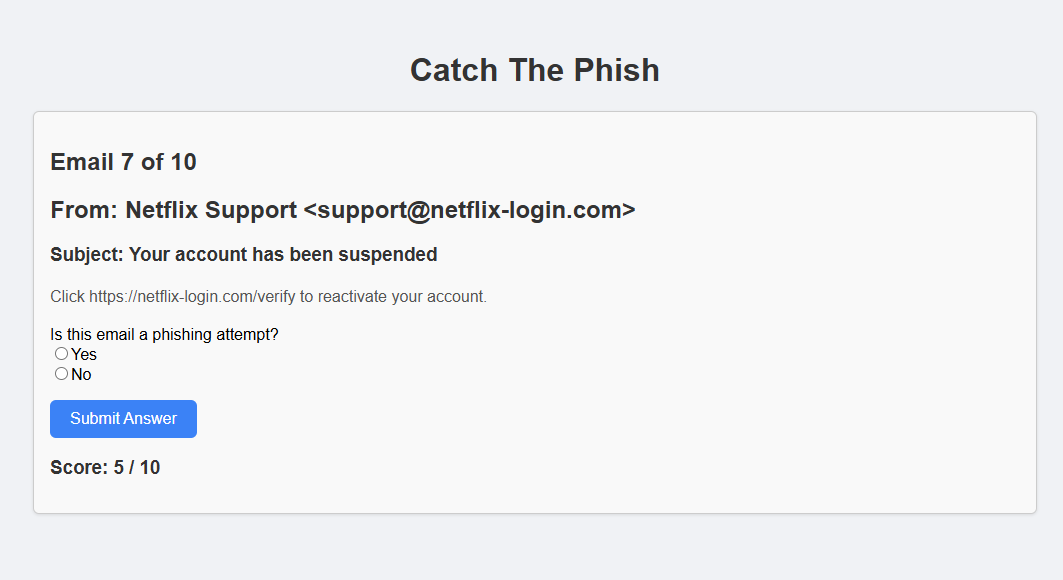This screenshot has width=1063, height=580.
Task: Click the Email 7 of 10 heading
Action: pos(123,162)
